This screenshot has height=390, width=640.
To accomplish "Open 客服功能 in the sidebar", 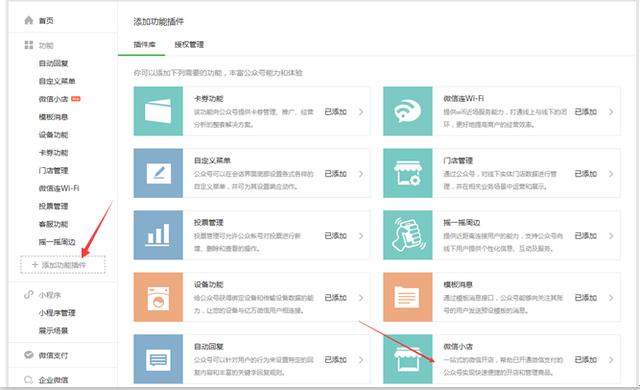I will pos(53,224).
